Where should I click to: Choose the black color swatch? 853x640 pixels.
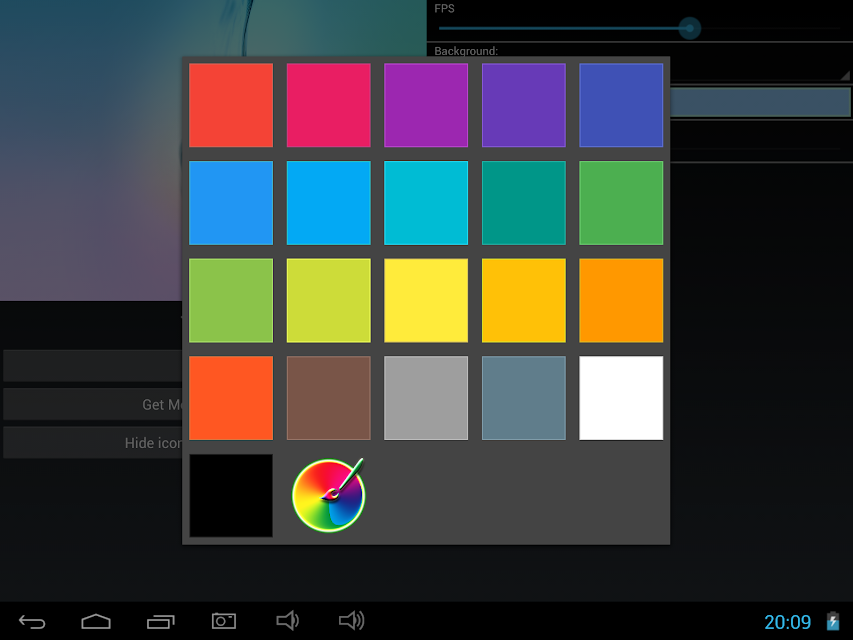pos(231,496)
